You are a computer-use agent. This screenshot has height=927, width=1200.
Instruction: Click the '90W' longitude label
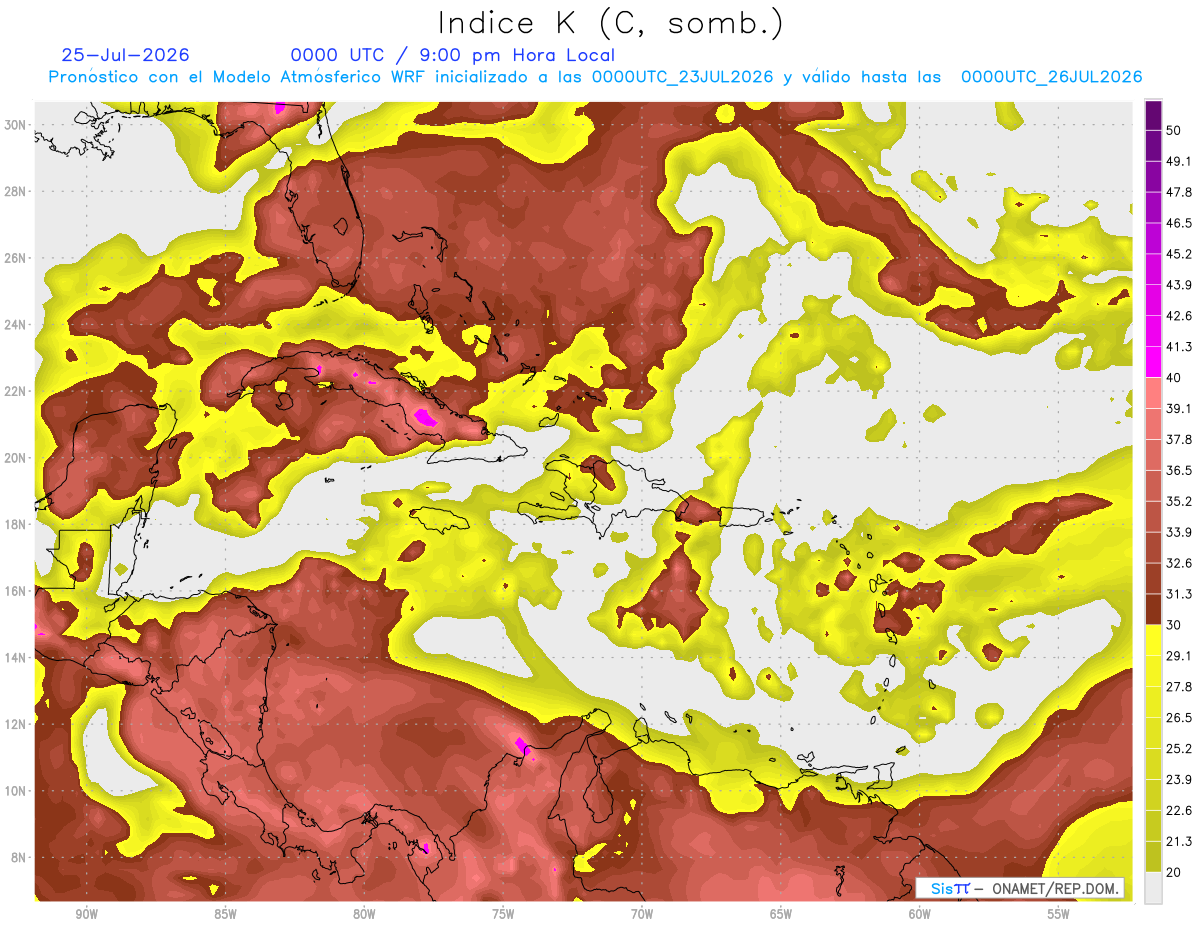point(86,914)
